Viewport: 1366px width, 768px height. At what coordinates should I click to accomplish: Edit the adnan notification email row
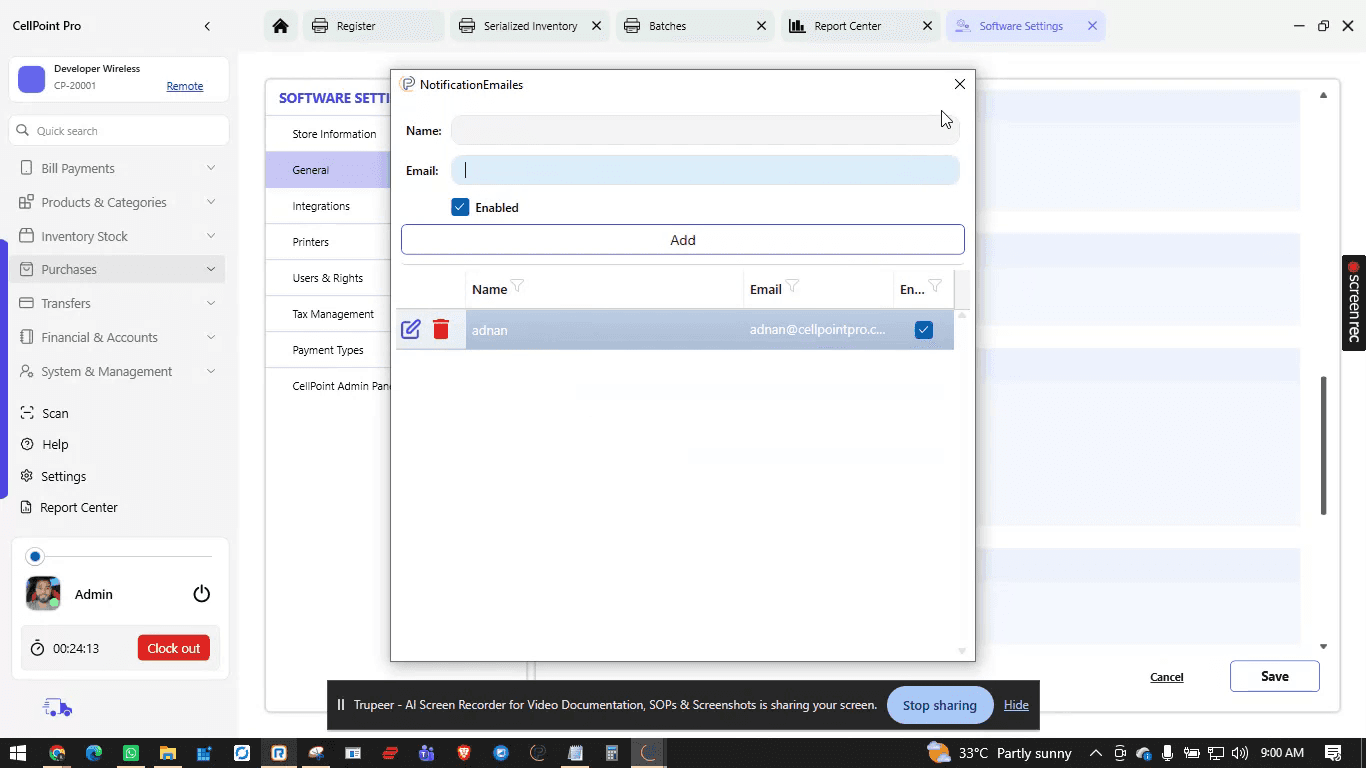(410, 329)
